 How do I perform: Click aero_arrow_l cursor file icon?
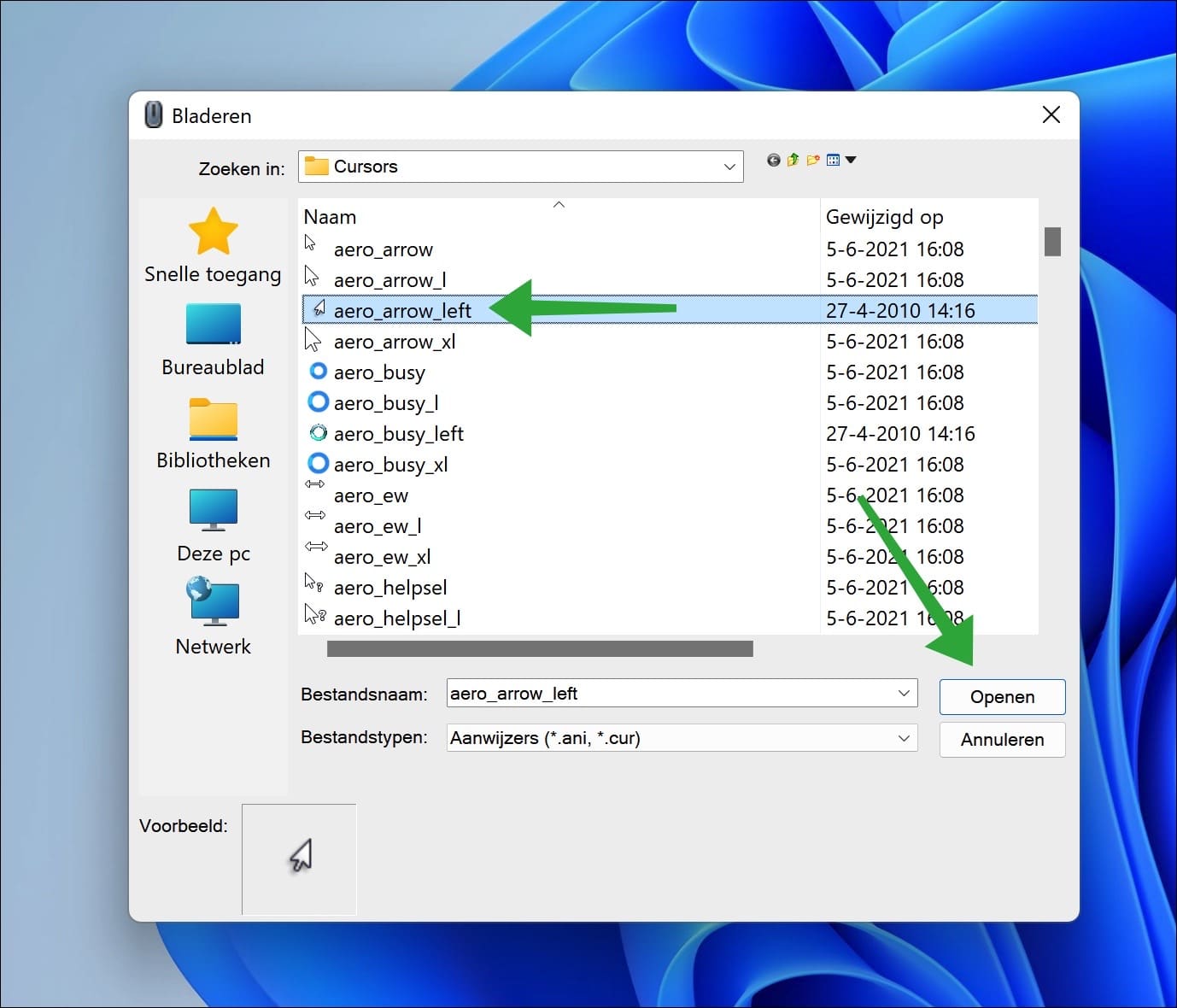(312, 275)
